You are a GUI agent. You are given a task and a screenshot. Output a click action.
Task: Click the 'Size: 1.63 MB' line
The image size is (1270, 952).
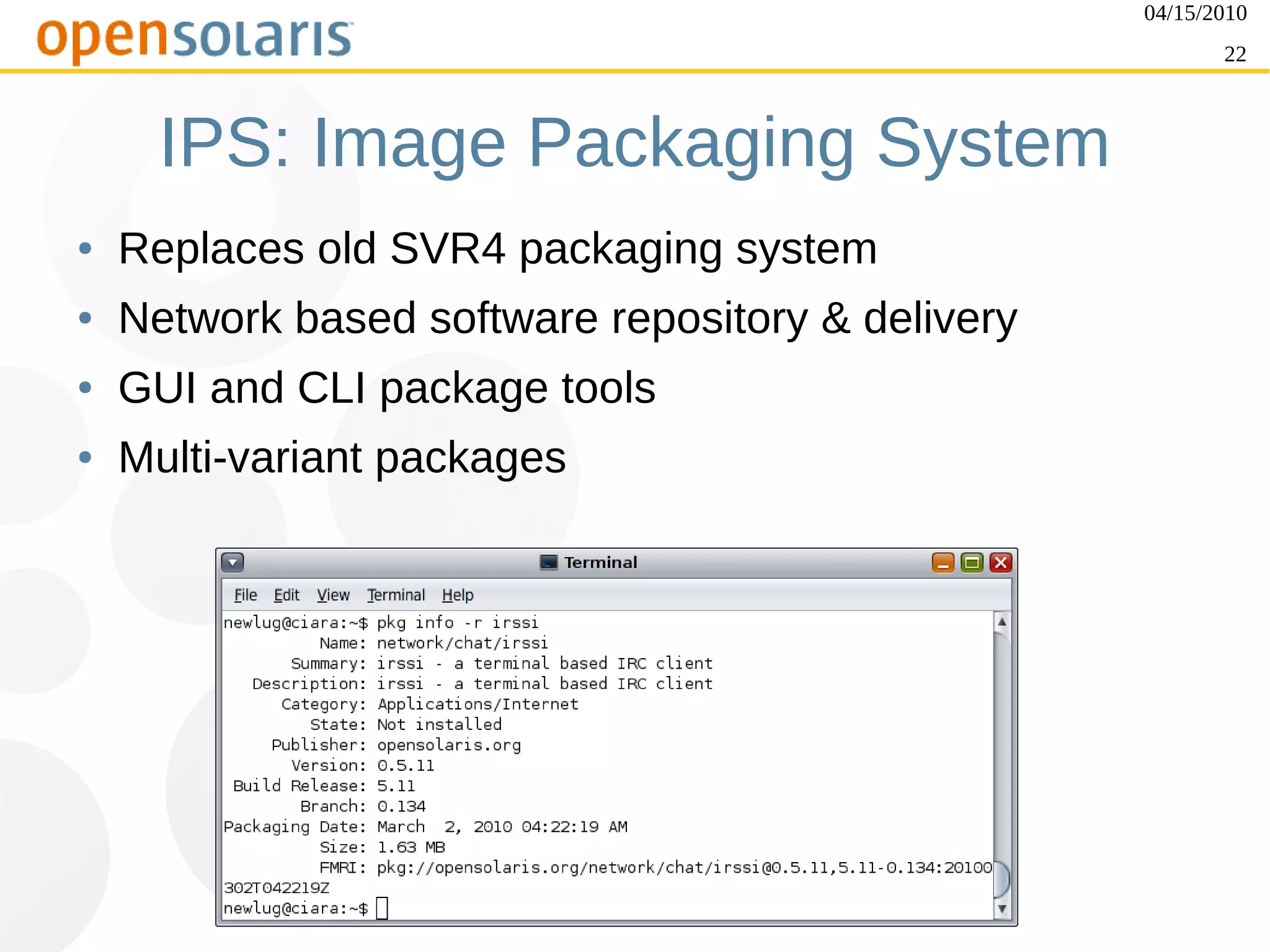click(x=382, y=848)
